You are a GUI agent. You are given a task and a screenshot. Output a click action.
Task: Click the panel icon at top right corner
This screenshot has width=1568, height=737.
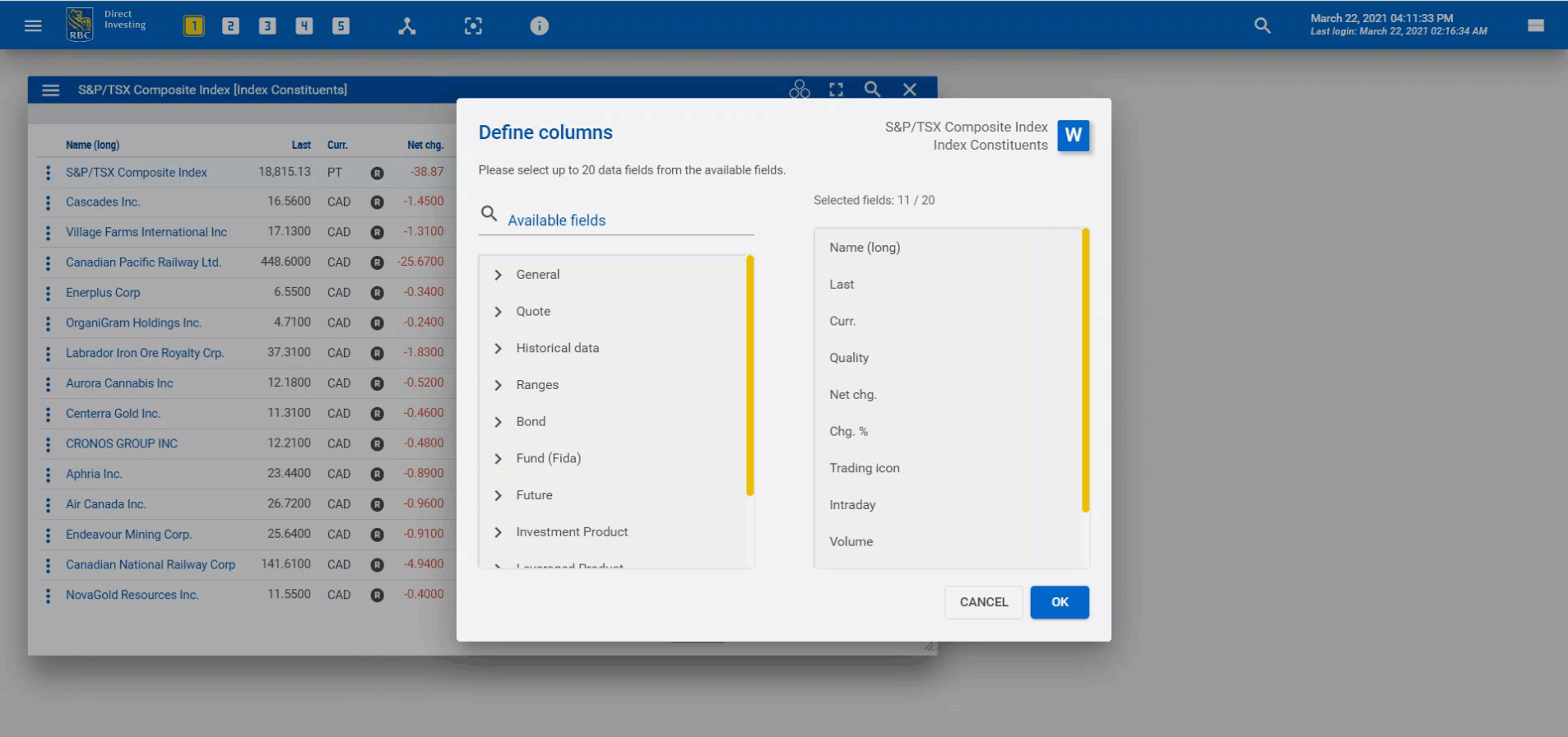[1535, 25]
